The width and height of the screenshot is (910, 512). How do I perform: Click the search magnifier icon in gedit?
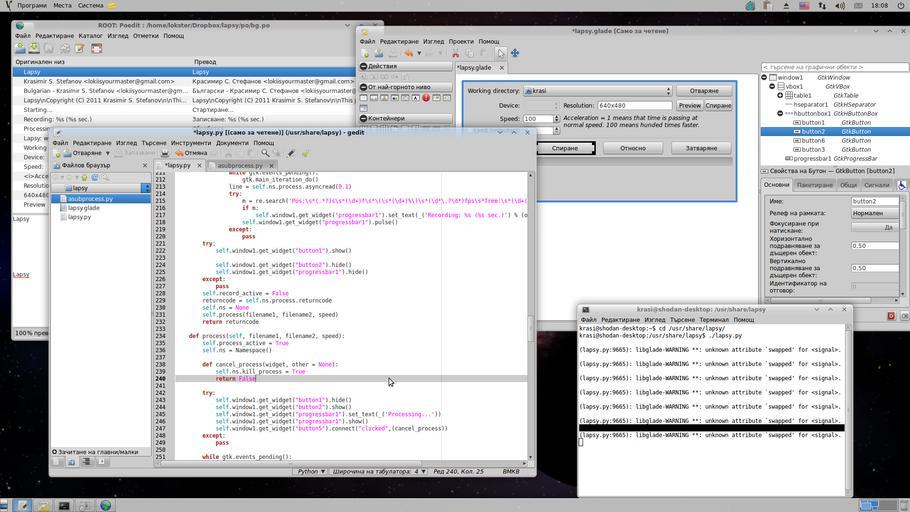pyautogui.click(x=264, y=153)
